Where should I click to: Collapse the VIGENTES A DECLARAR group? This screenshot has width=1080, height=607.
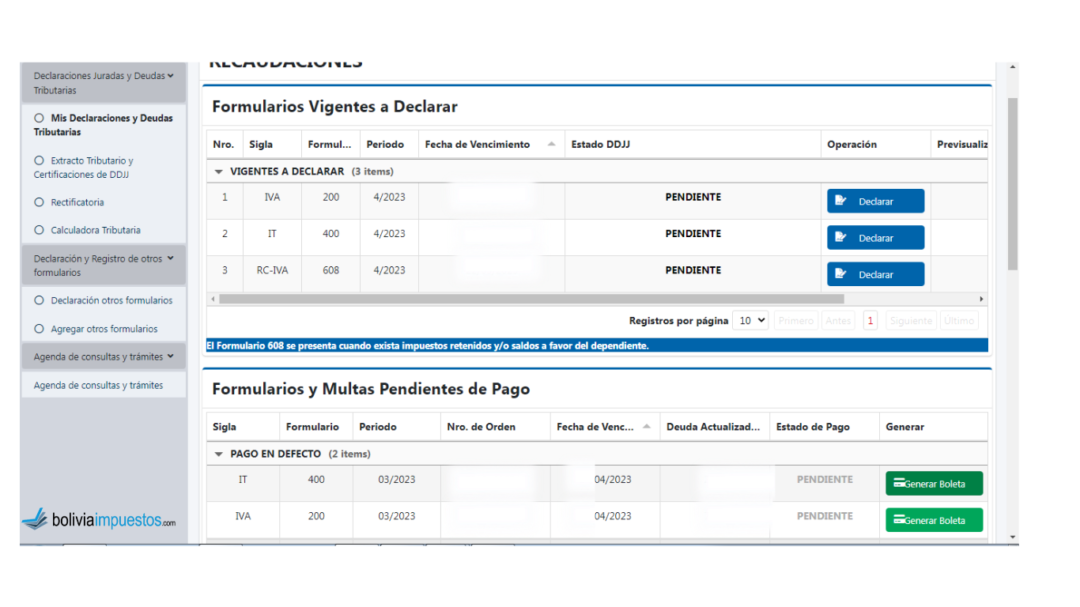pos(219,172)
